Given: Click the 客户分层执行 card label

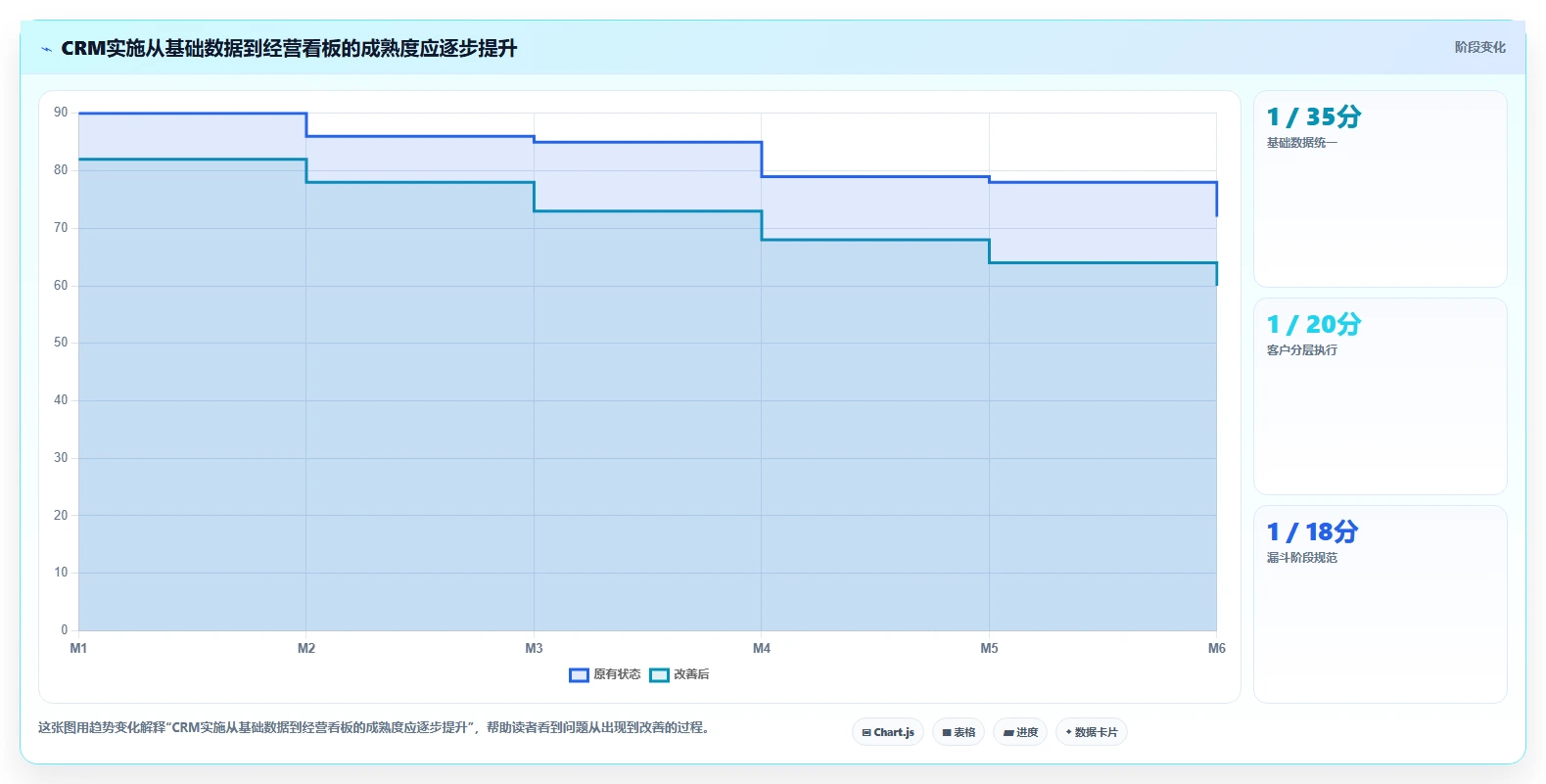Looking at the screenshot, I should (x=1301, y=350).
